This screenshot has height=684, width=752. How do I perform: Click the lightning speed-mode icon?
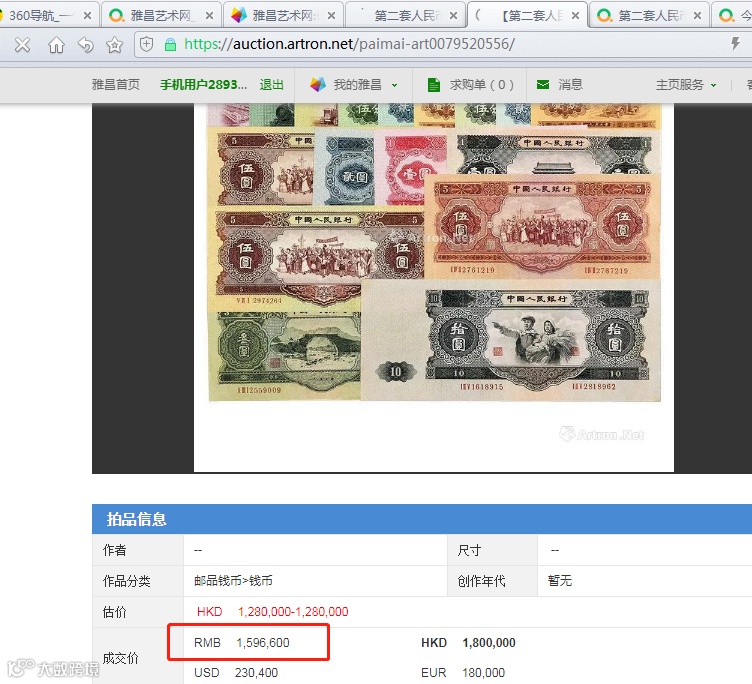coord(735,44)
